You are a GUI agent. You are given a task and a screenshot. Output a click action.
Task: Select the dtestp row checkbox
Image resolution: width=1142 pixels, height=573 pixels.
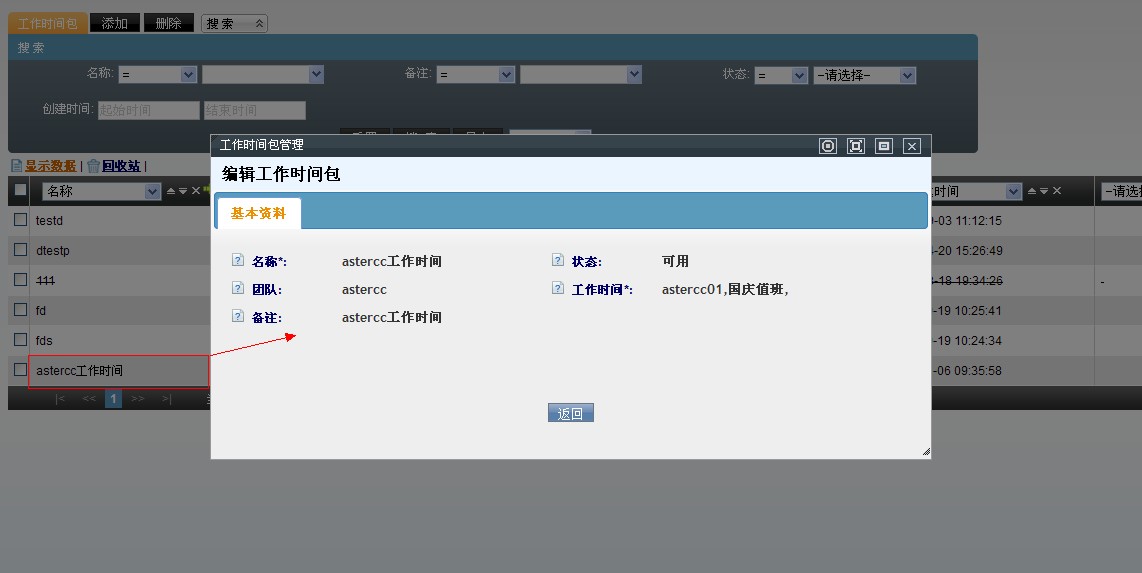[20, 250]
